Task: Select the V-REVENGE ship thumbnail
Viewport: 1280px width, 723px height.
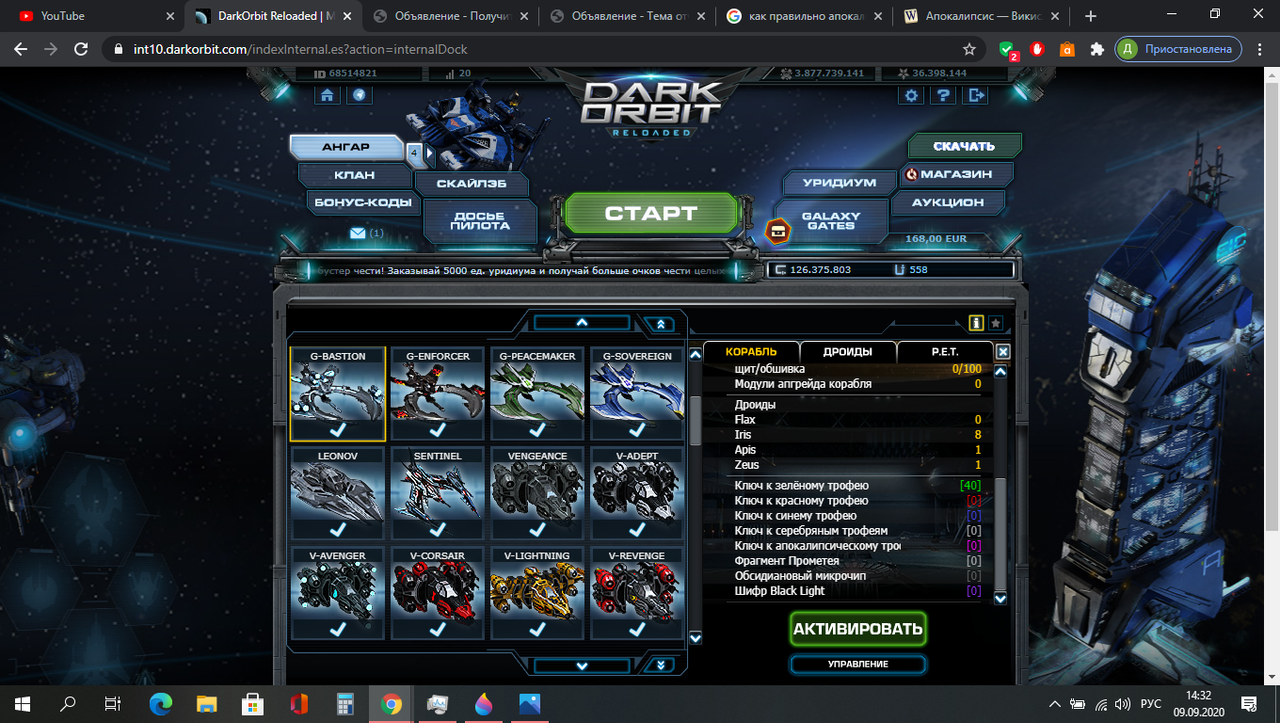Action: click(637, 592)
